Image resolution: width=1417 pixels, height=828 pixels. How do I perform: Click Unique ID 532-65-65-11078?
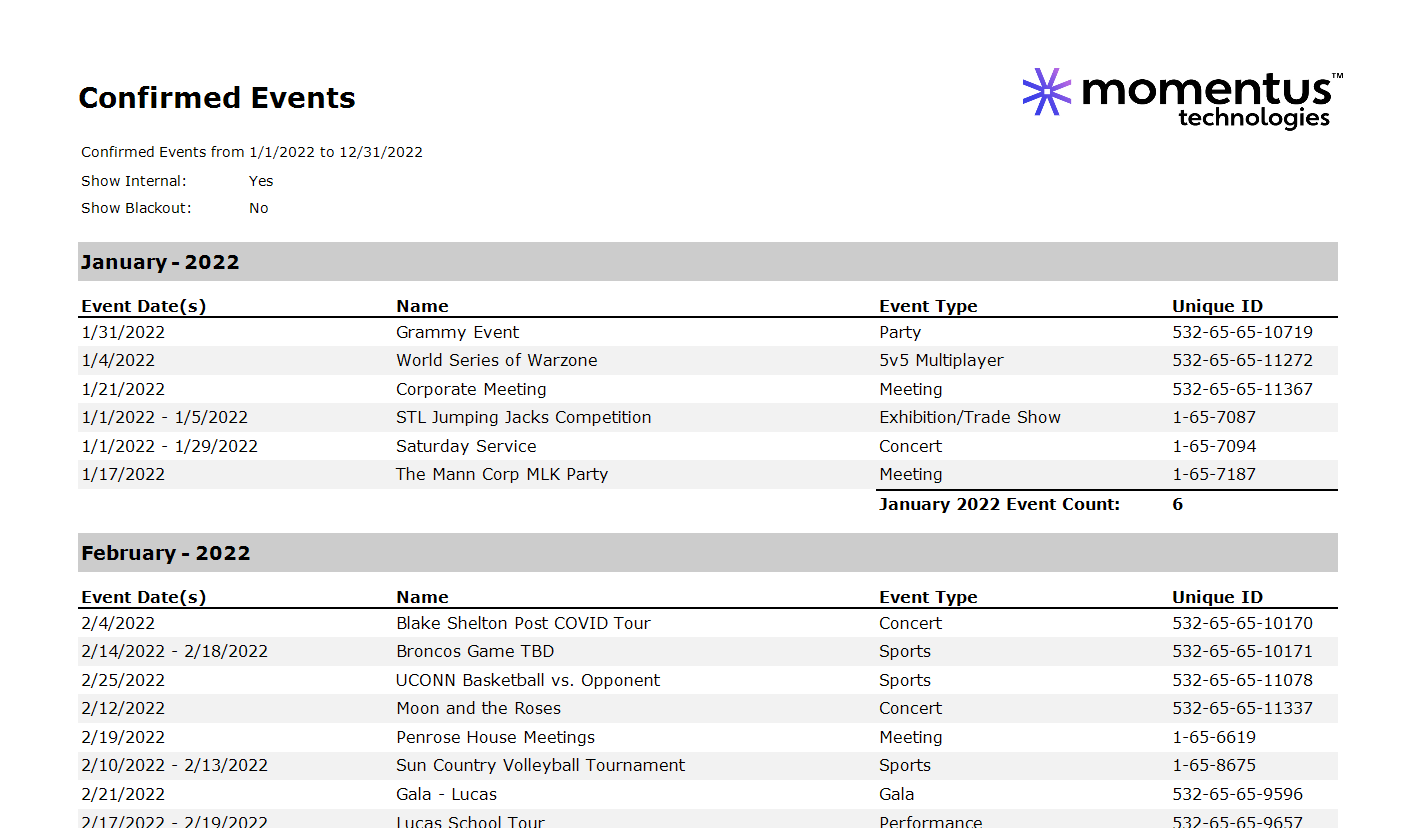pyautogui.click(x=1242, y=680)
